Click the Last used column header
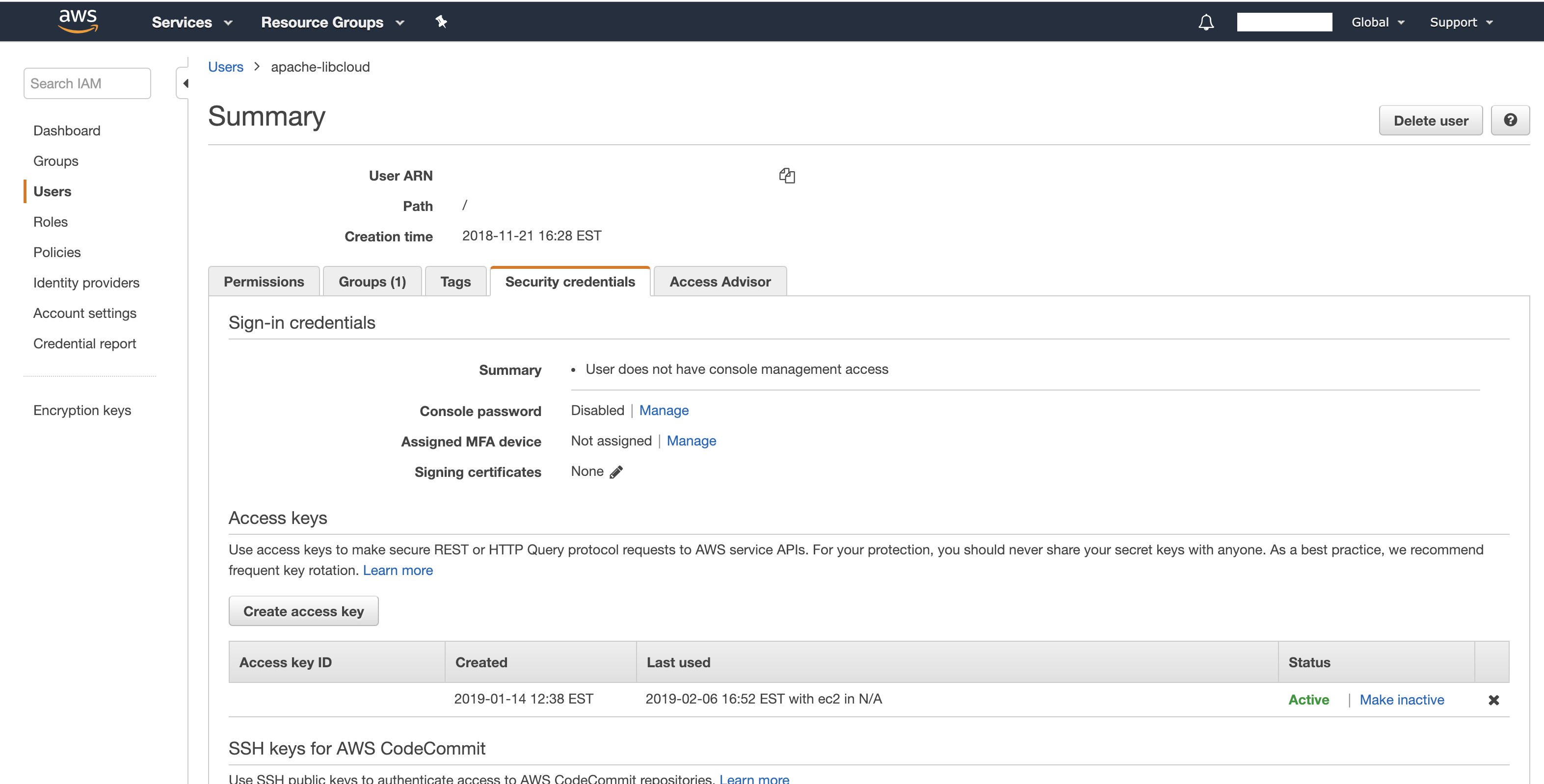Screen dimensions: 1544x784 [957, 662]
